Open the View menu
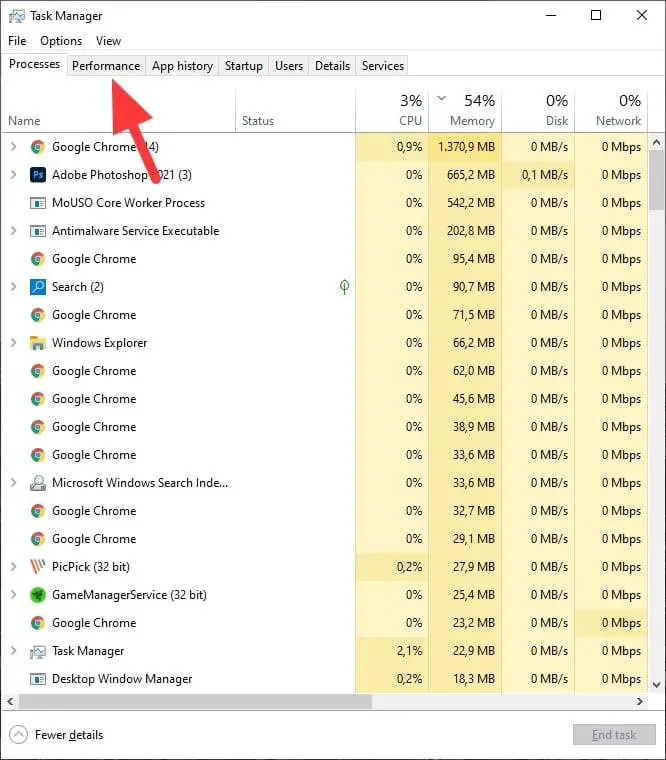Viewport: 666px width, 760px height. pyautogui.click(x=108, y=41)
